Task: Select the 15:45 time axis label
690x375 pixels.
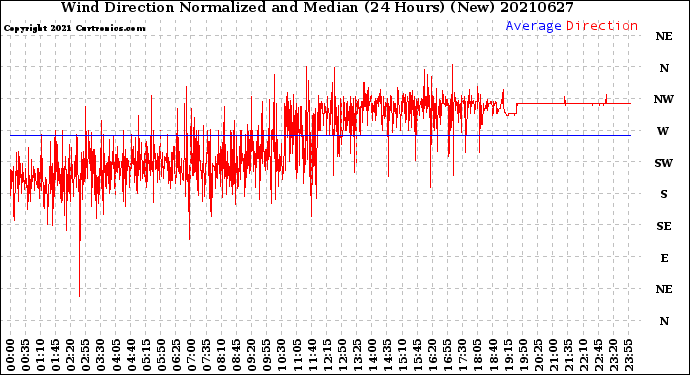Action: point(418,355)
